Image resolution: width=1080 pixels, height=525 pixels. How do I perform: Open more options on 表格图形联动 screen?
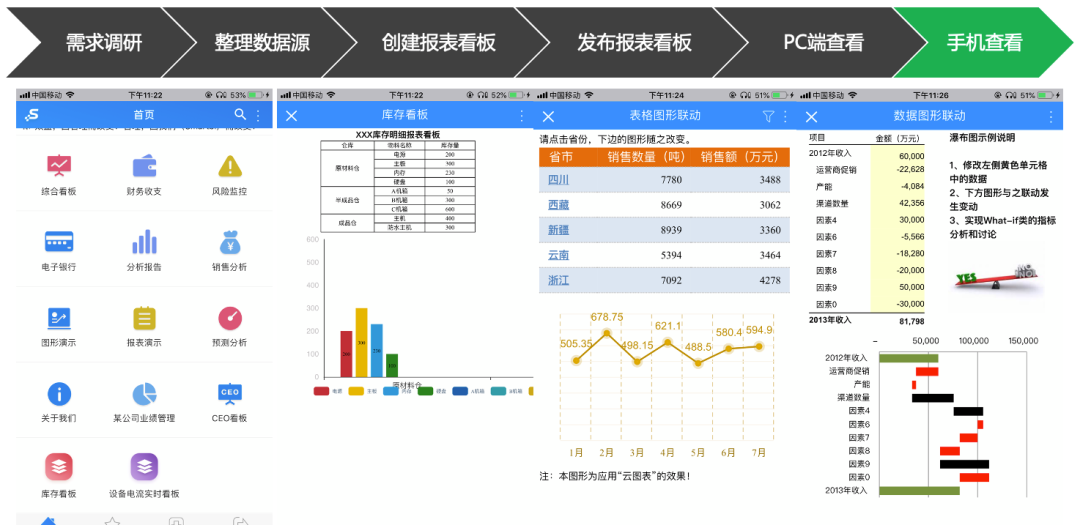(x=785, y=116)
